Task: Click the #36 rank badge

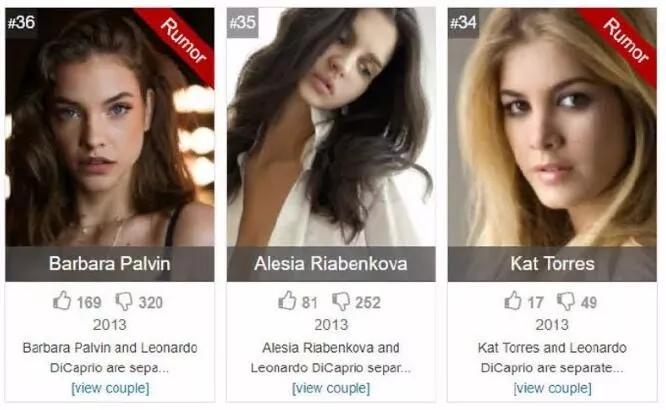Action: coord(21,23)
